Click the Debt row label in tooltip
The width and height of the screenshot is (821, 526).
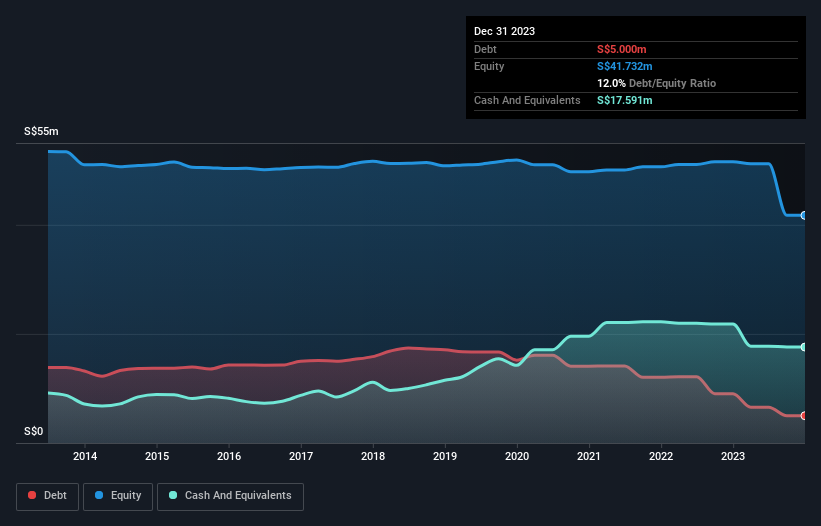pyautogui.click(x=485, y=49)
